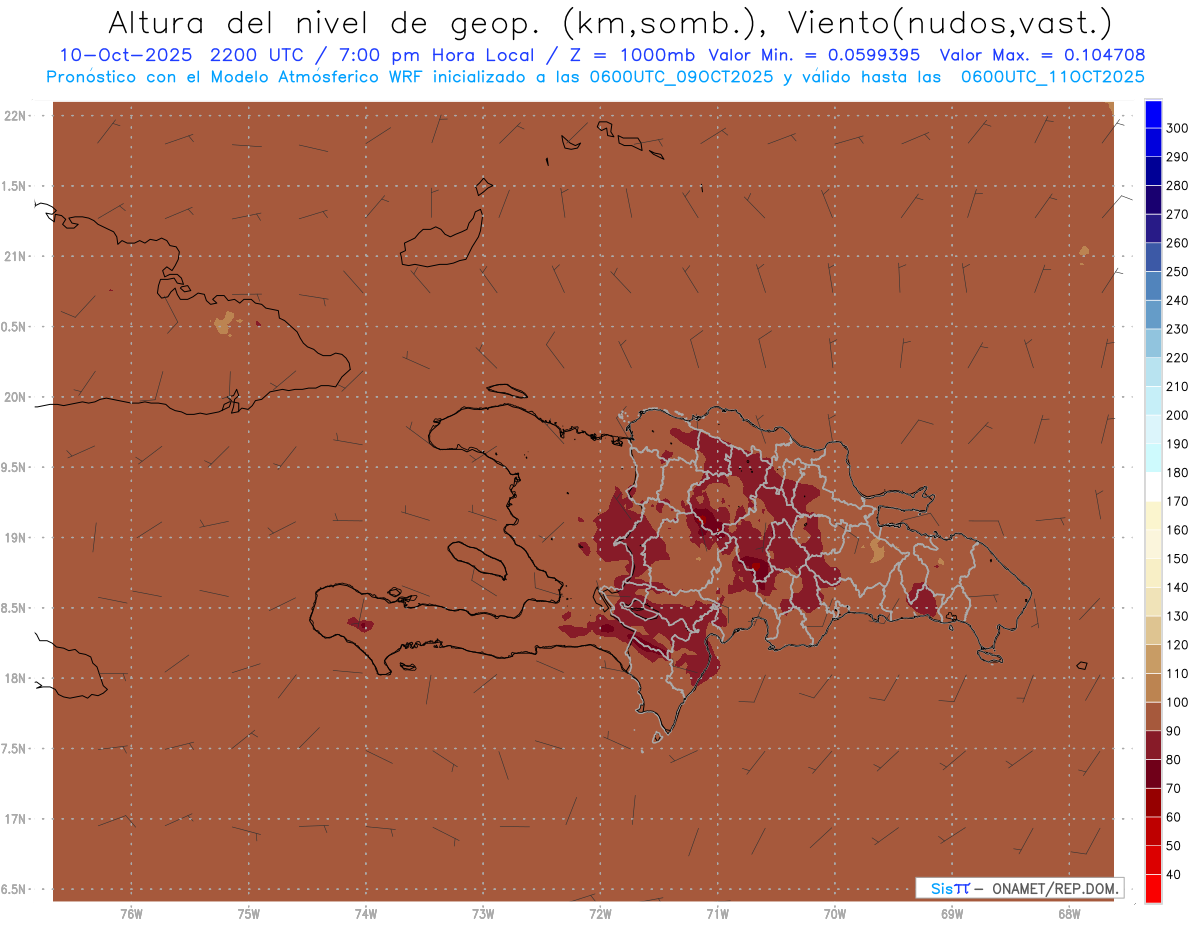Click the colorbar label '40'
Screen dimensions: 1200x927
1174,875
